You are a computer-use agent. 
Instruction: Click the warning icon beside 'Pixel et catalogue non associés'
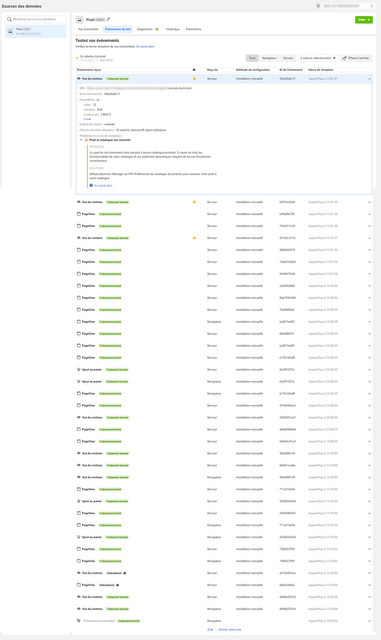pyautogui.click(x=86, y=140)
